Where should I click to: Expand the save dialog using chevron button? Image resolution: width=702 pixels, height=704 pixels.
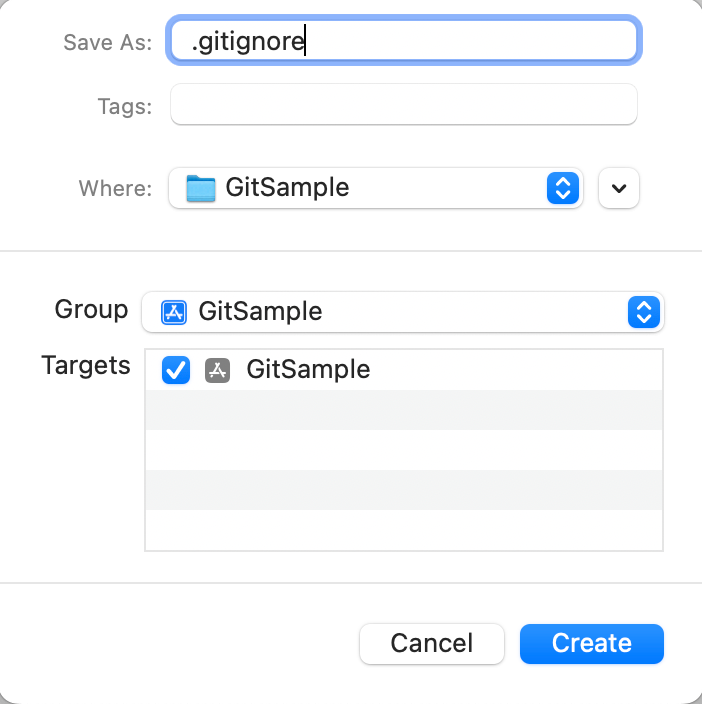(x=618, y=188)
